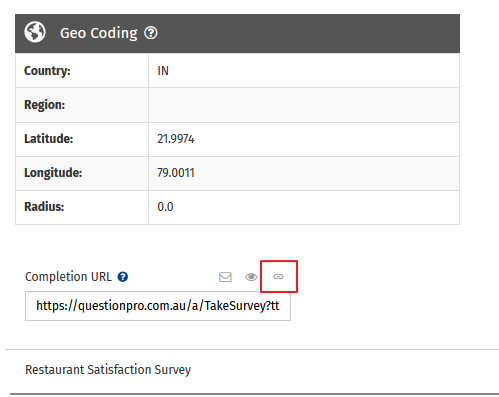The image size is (499, 397).
Task: Click the Region: label
Action: [x=45, y=105]
